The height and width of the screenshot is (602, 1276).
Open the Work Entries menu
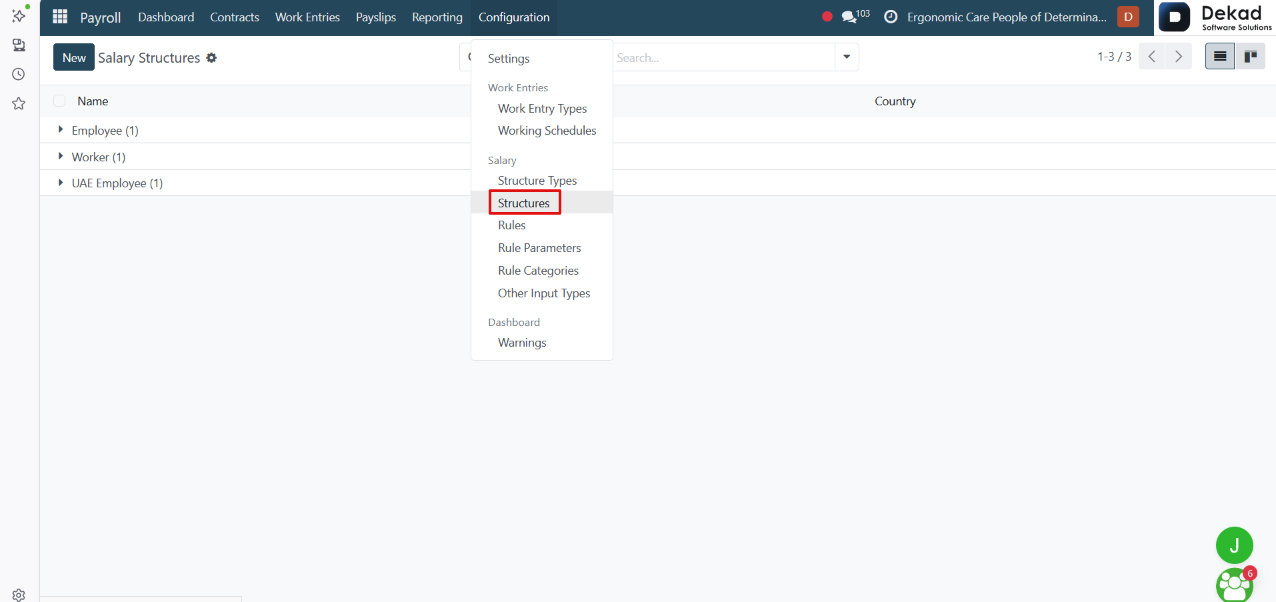tap(307, 17)
